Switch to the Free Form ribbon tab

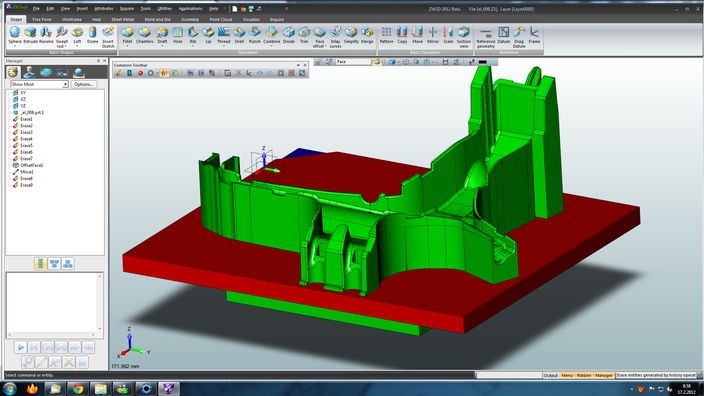pos(42,19)
